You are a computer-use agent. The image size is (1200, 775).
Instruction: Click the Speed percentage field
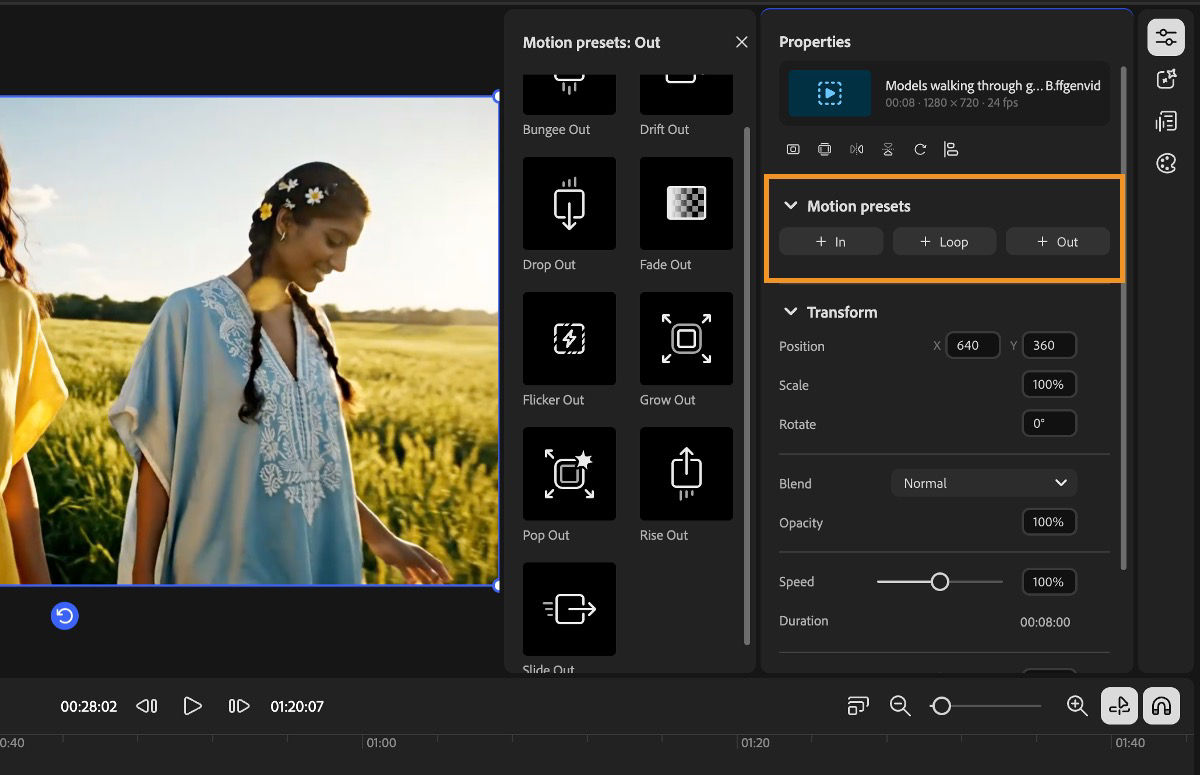pos(1049,582)
